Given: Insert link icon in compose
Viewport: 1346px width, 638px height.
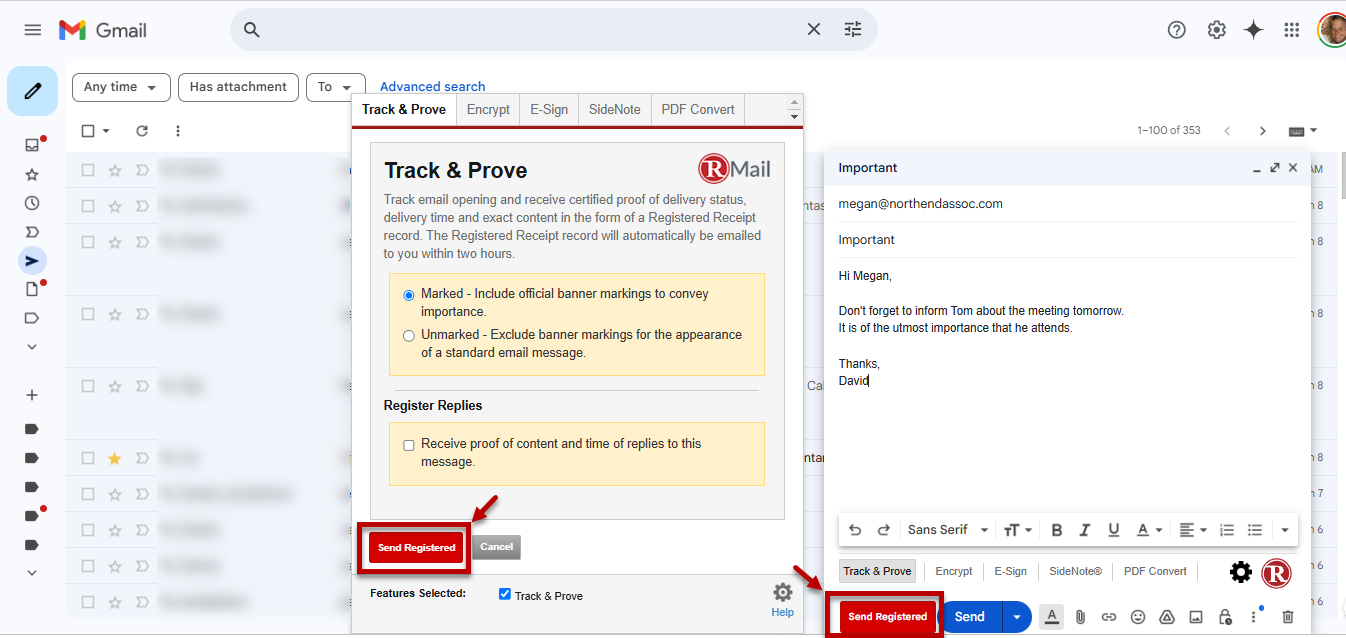Looking at the screenshot, I should tap(1109, 617).
